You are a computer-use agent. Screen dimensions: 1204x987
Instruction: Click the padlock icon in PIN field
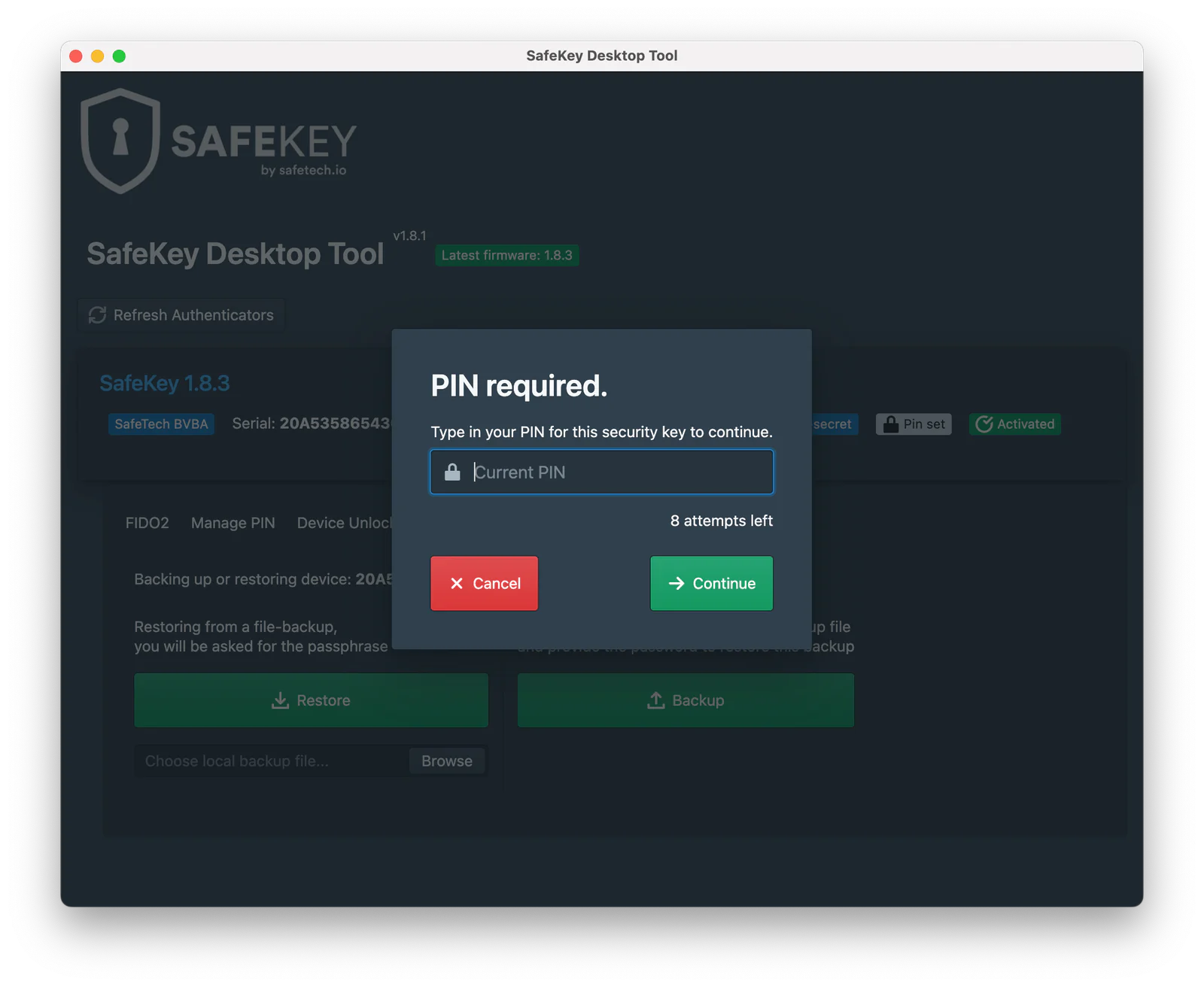[452, 472]
